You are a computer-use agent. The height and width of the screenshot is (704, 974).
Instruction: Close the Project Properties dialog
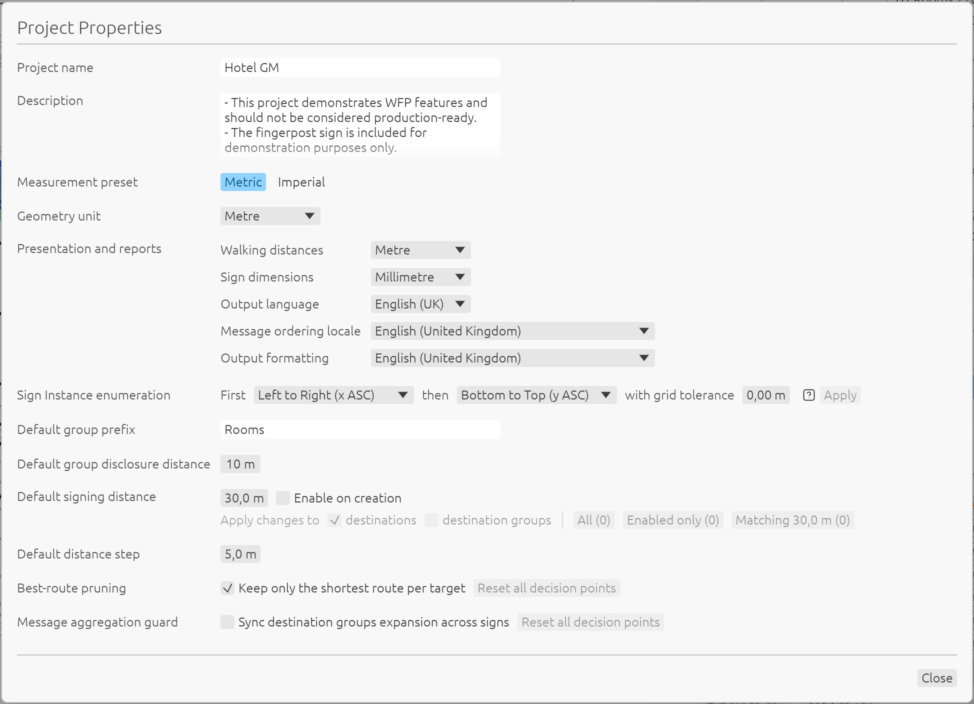pyautogui.click(x=937, y=678)
